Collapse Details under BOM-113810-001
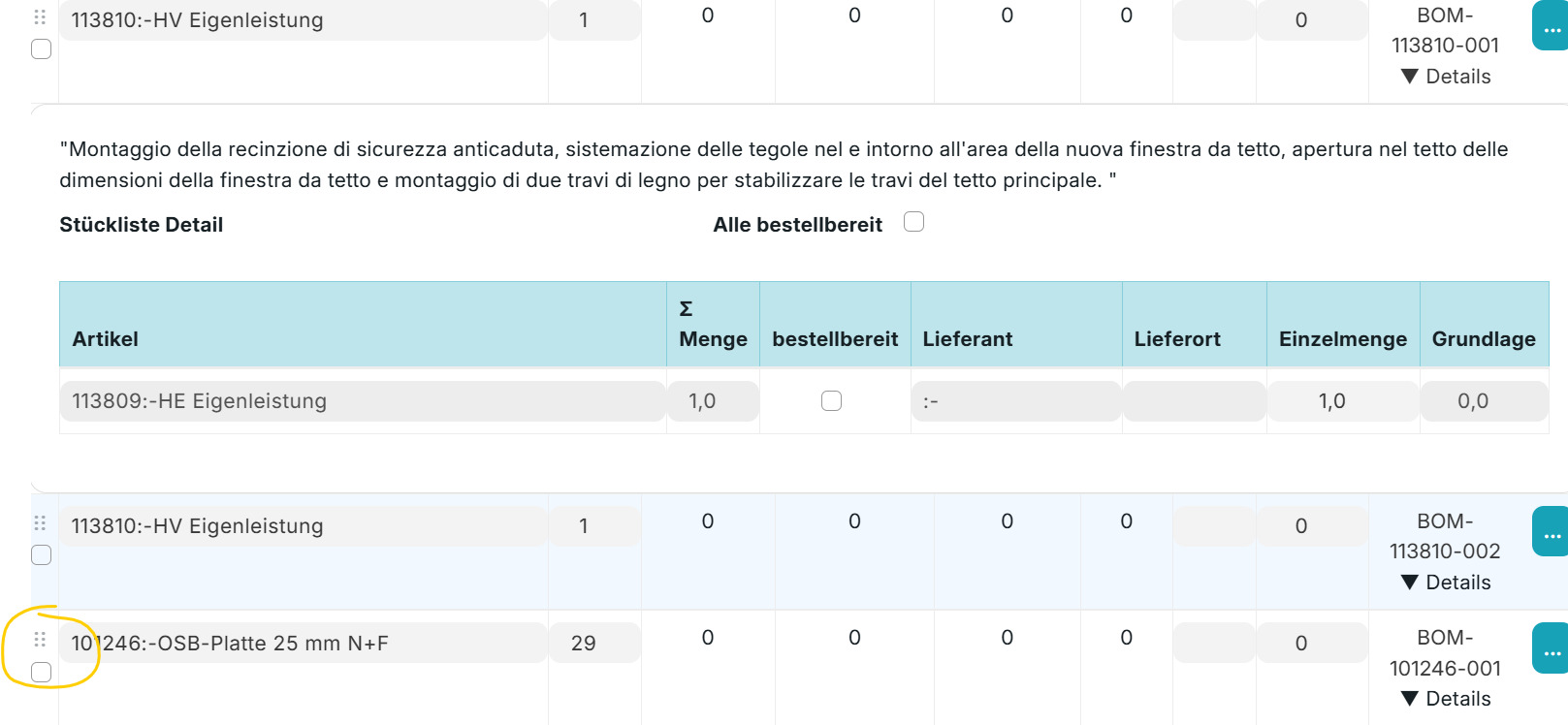 click(x=1446, y=77)
